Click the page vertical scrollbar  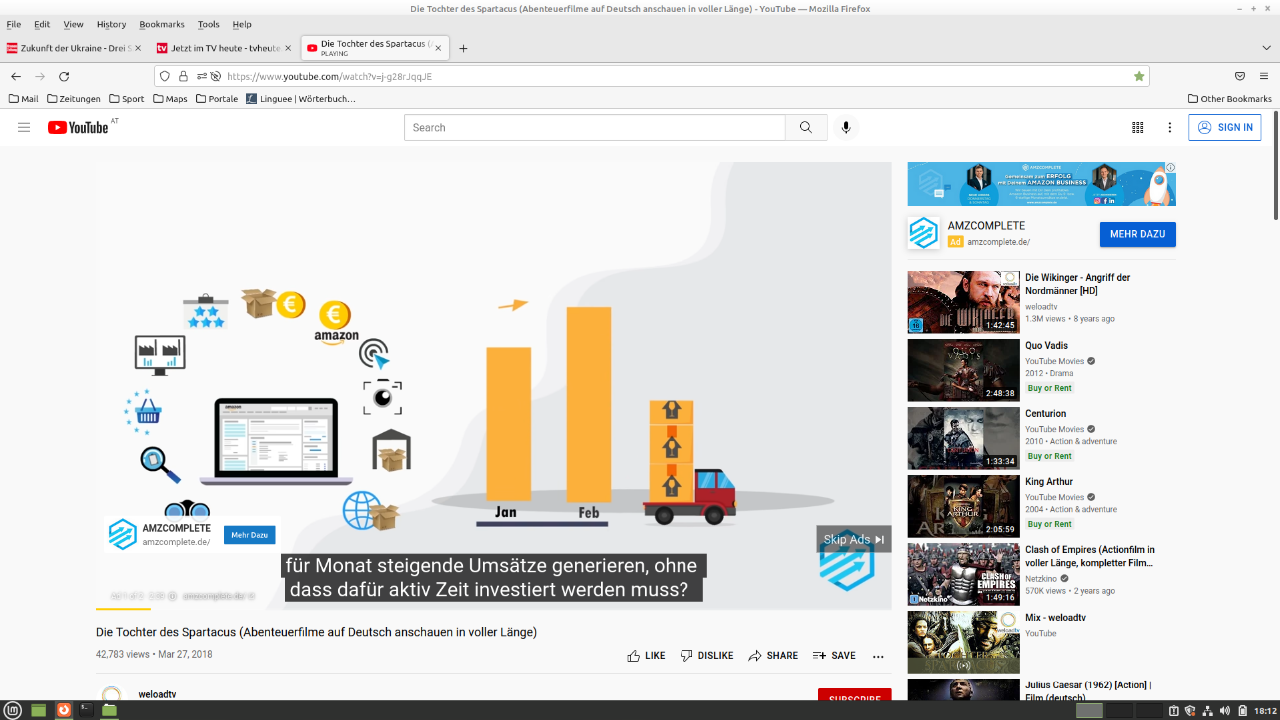1276,165
